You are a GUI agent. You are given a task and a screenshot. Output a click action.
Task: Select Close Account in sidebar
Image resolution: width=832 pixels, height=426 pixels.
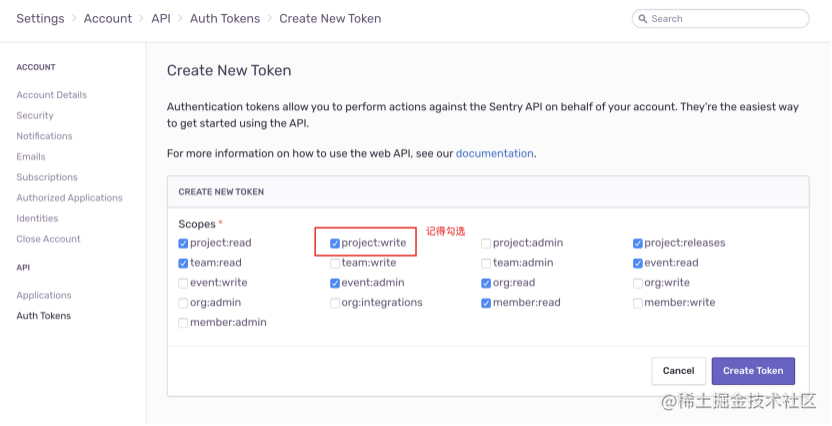(48, 239)
